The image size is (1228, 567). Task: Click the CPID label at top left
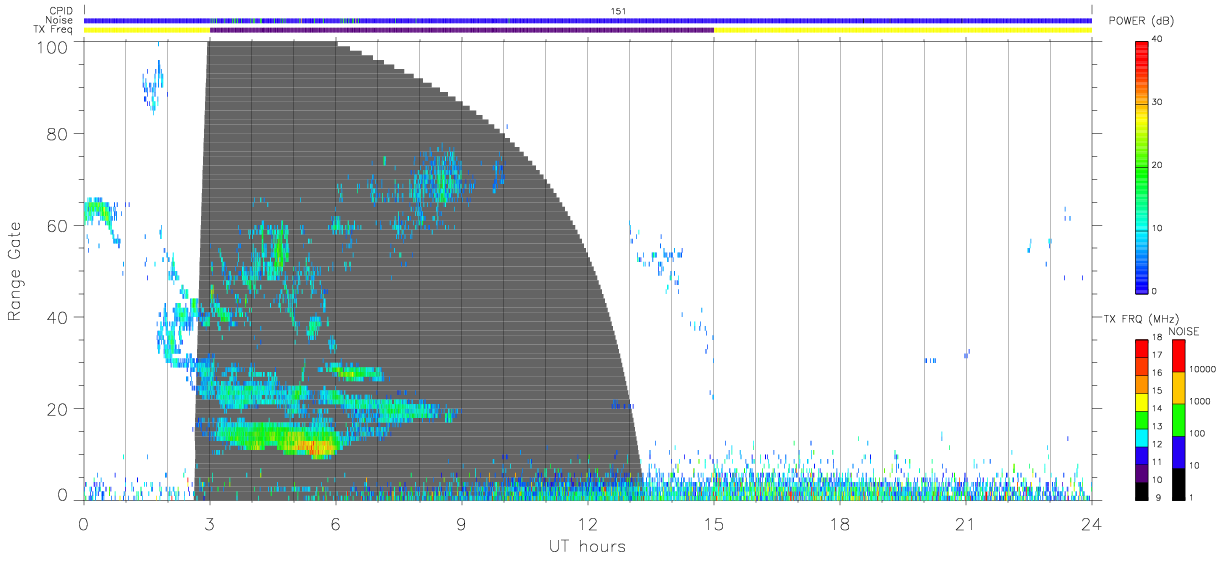(x=63, y=11)
